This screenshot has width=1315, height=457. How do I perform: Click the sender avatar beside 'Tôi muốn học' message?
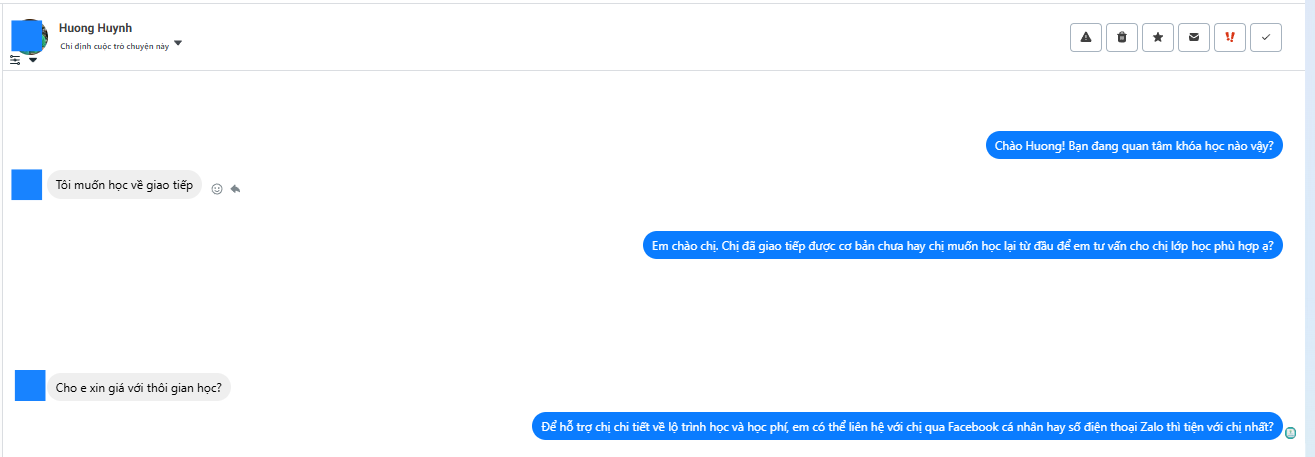click(27, 185)
